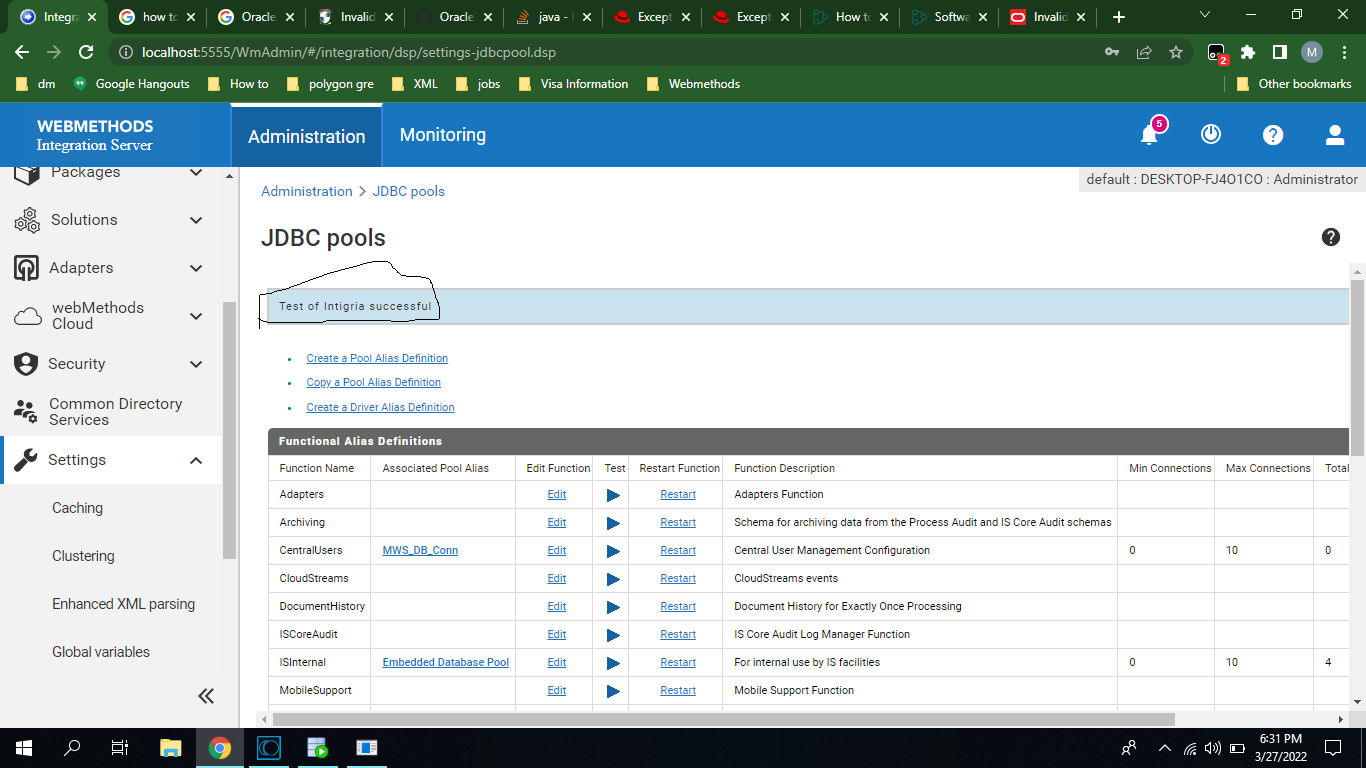Click the browser address bar

[x=600, y=52]
